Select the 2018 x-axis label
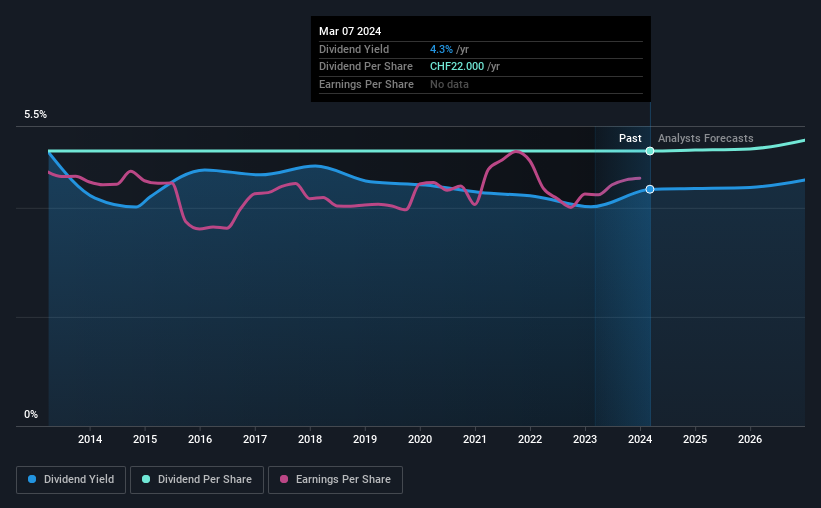821x508 pixels. 310,439
